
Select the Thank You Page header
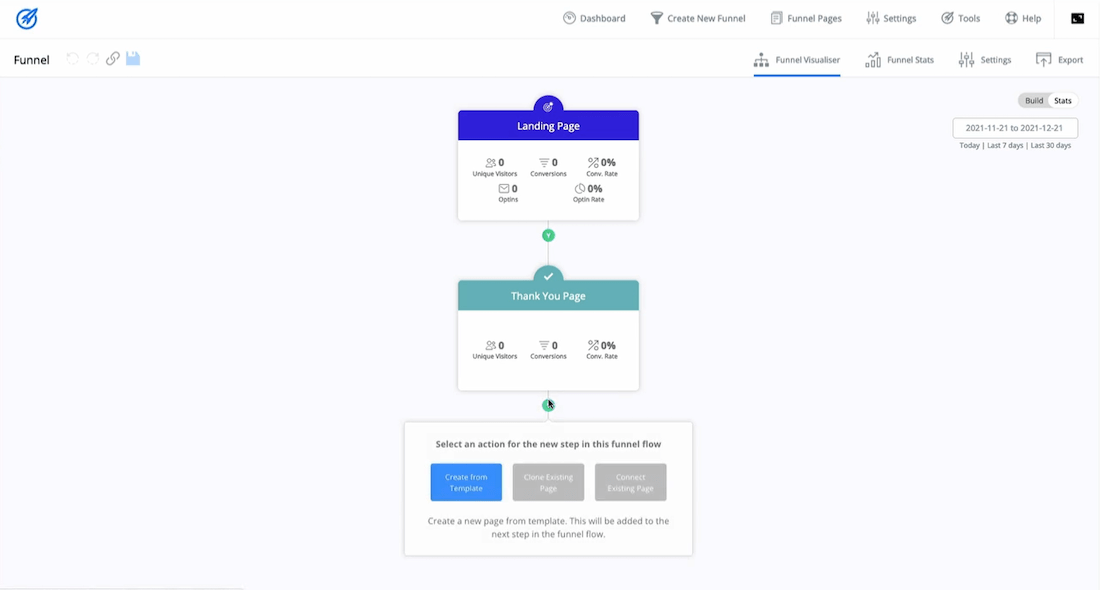[548, 295]
